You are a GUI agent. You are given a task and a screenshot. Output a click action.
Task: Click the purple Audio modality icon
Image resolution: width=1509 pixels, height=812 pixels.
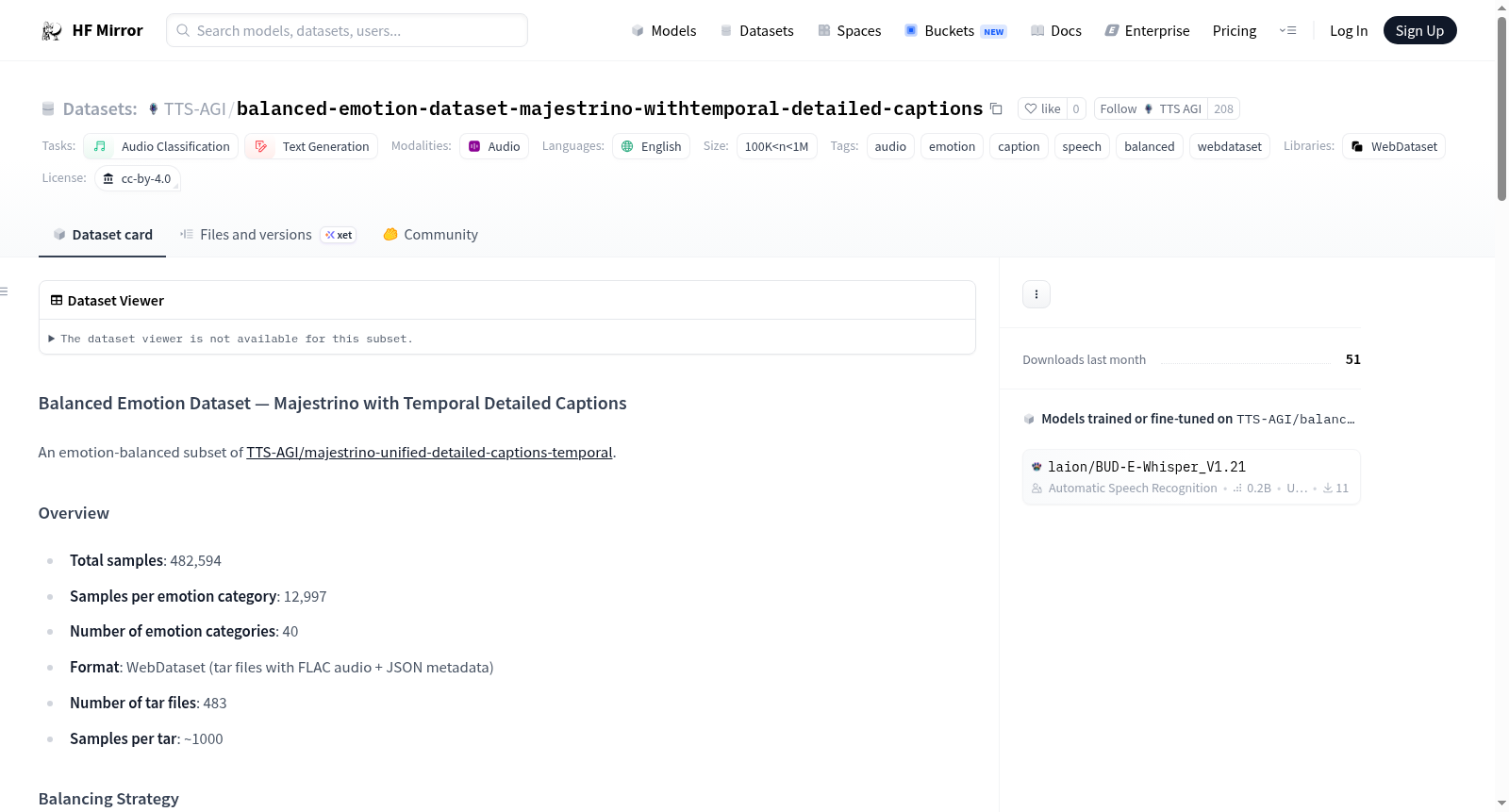(474, 146)
